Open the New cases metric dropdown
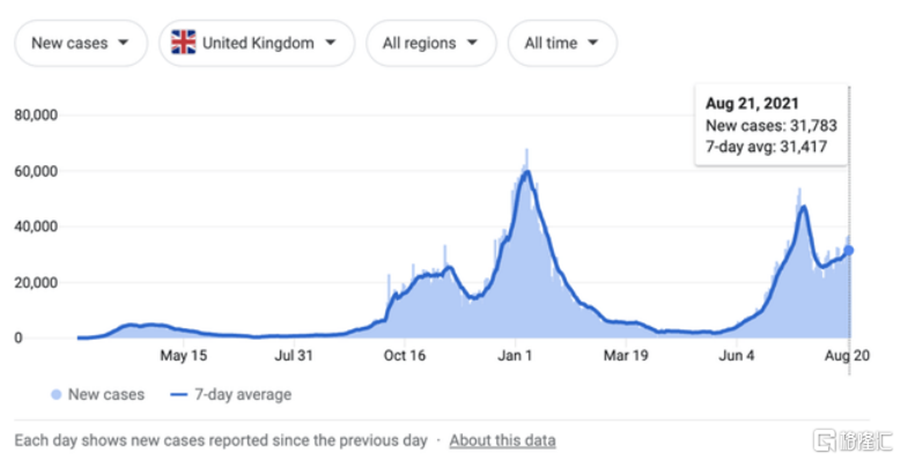This screenshot has height=460, width=900. pos(80,43)
